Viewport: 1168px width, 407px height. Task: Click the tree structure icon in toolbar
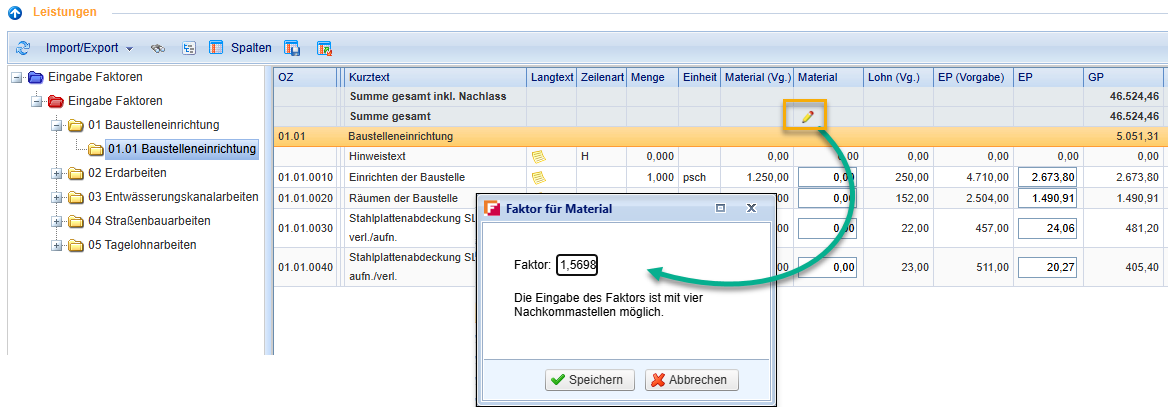click(x=188, y=47)
